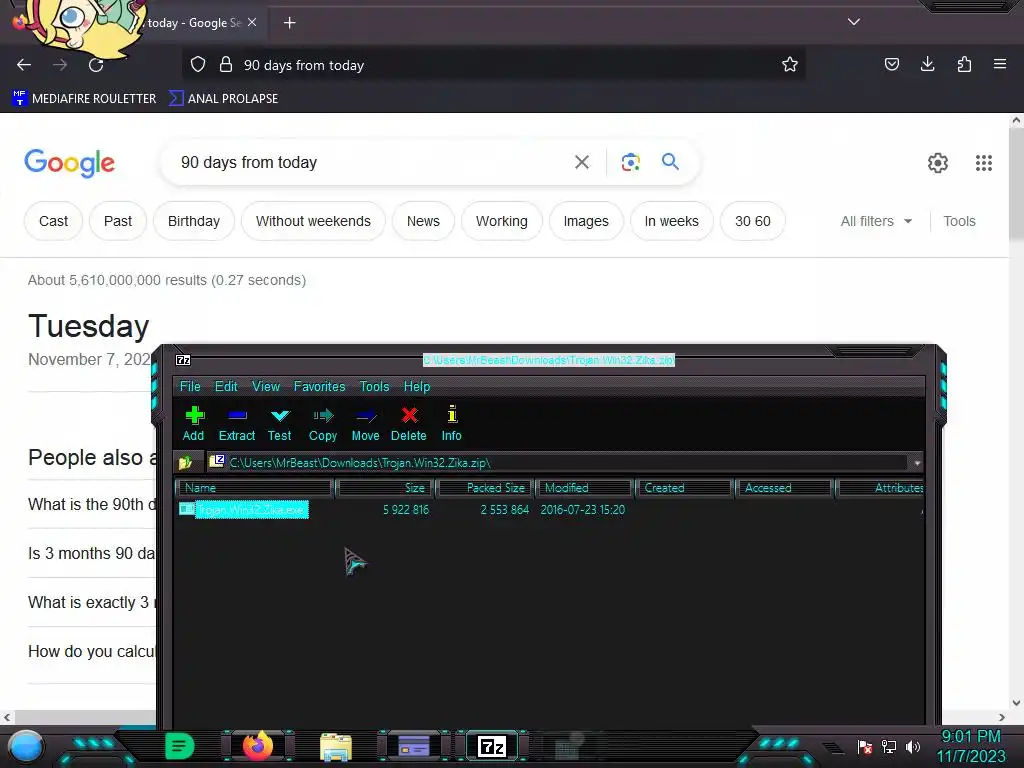Switch to News results

423,221
